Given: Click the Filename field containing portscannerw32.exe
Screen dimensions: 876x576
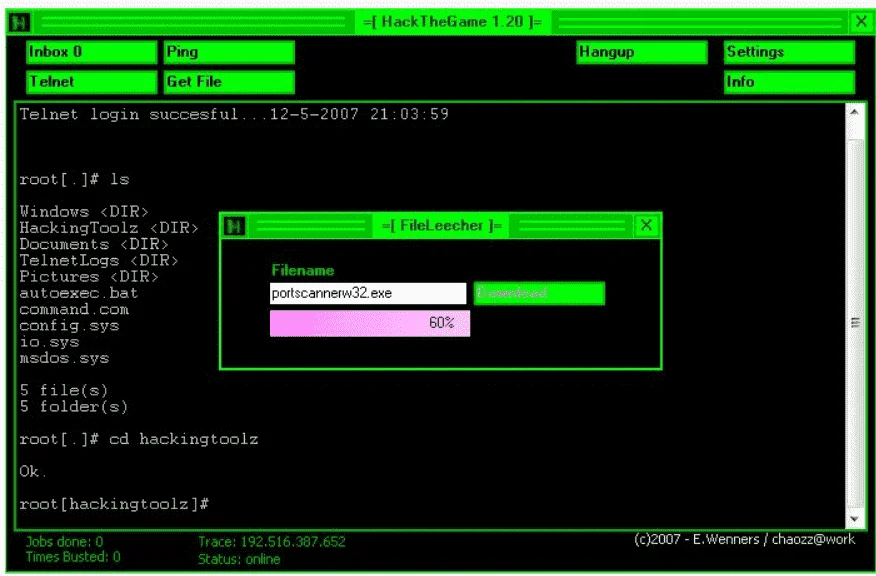Looking at the screenshot, I should point(368,293).
